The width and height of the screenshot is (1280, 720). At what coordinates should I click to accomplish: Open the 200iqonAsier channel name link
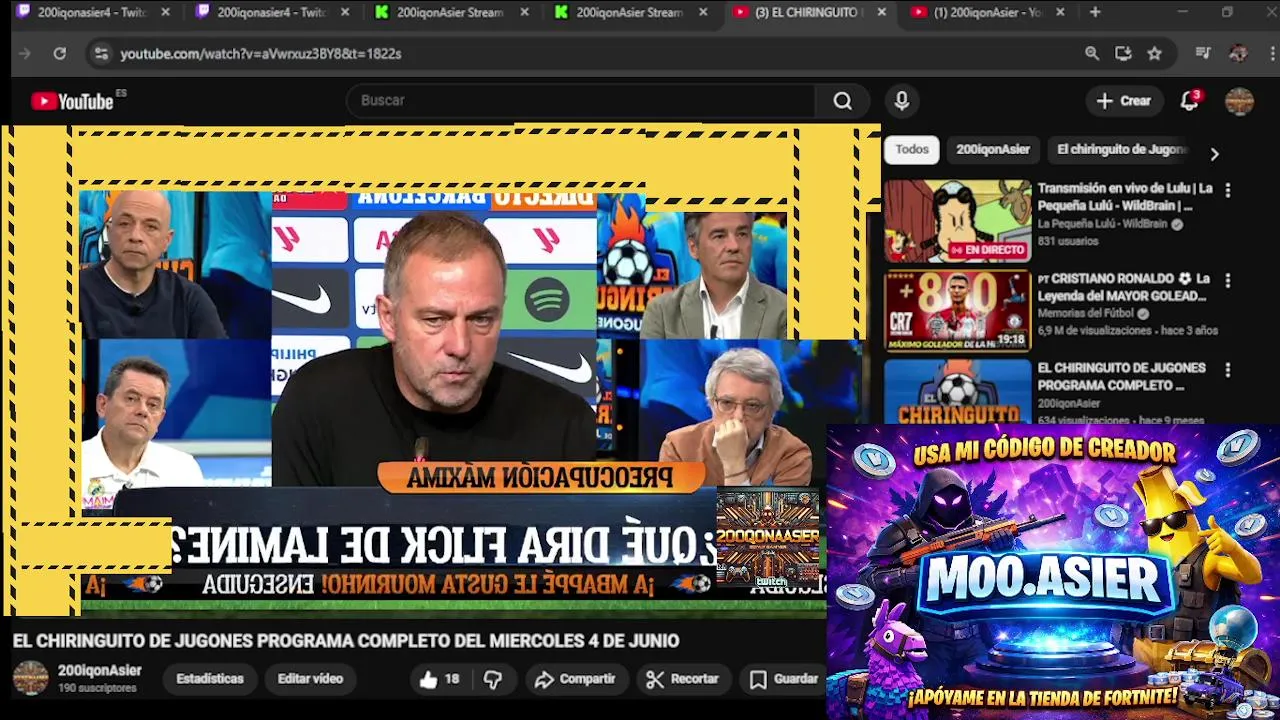(x=100, y=671)
